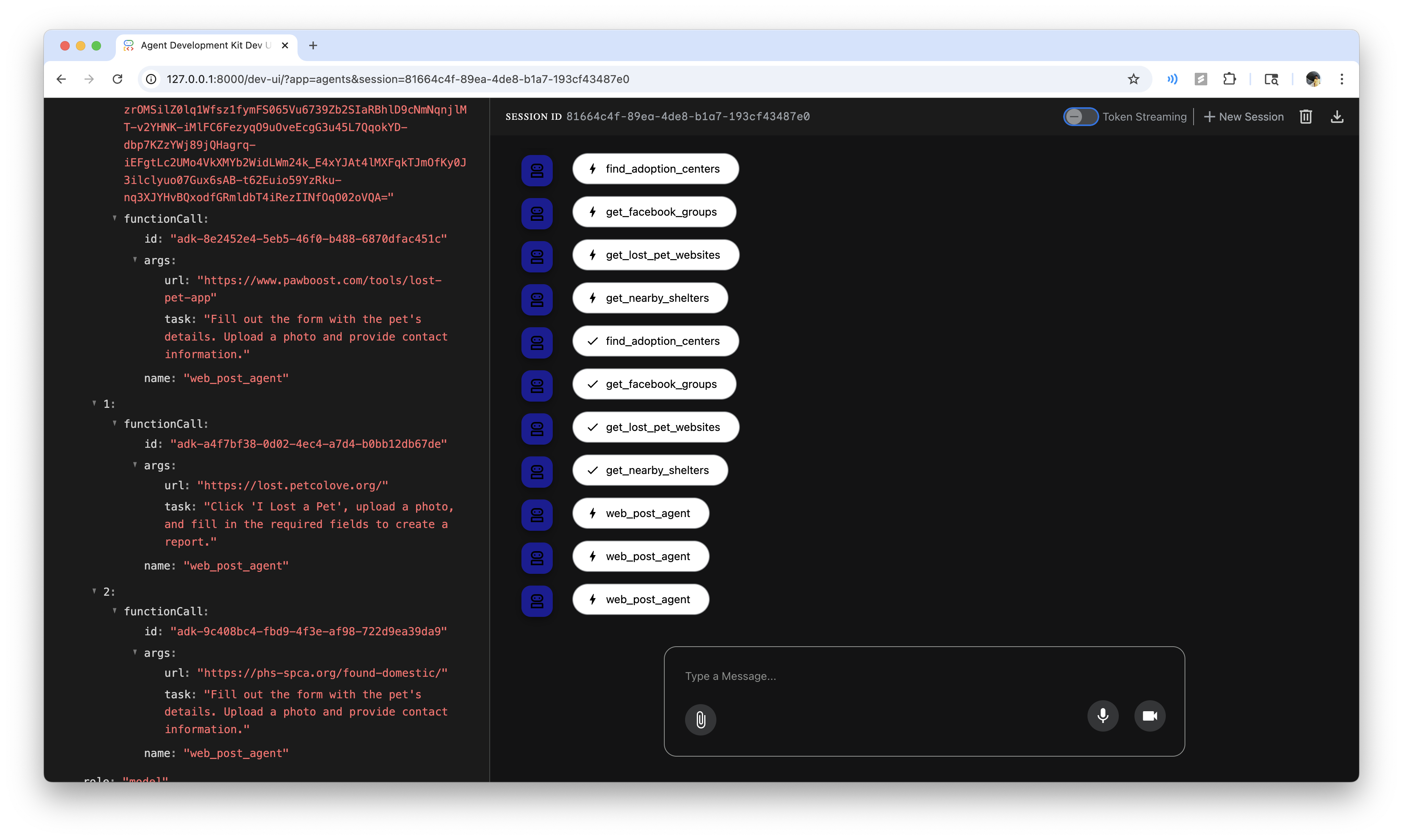The height and width of the screenshot is (840, 1403).
Task: Click the video camera icon
Action: 1149,716
